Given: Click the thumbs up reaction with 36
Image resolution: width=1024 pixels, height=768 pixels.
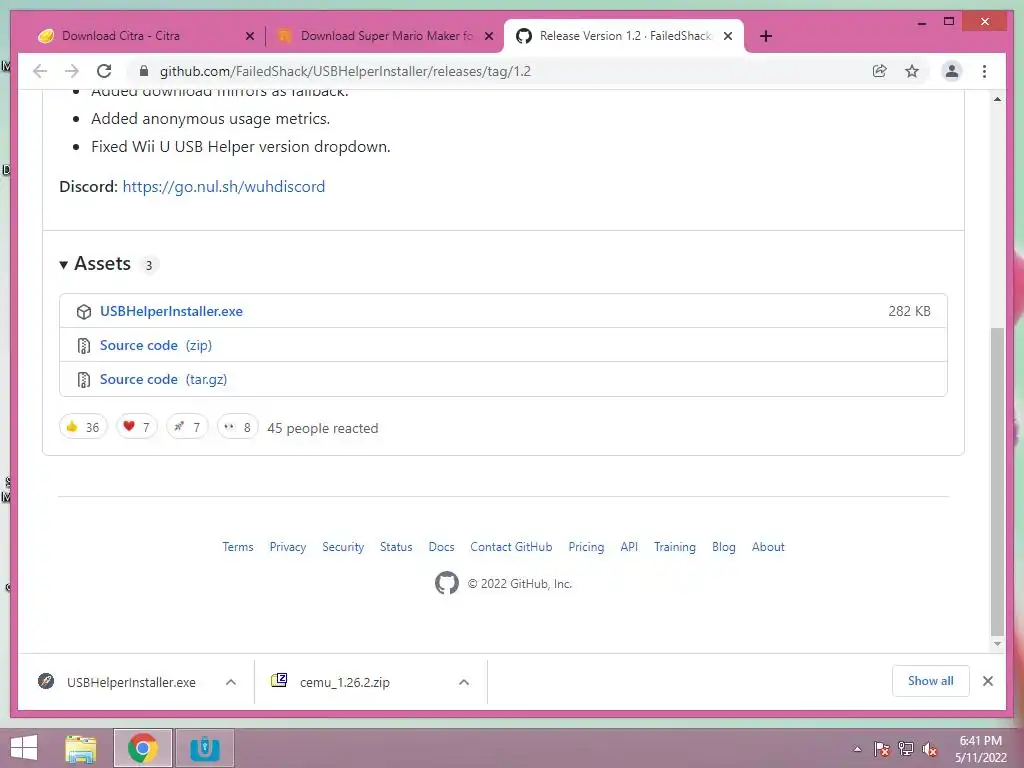Looking at the screenshot, I should [x=83, y=427].
